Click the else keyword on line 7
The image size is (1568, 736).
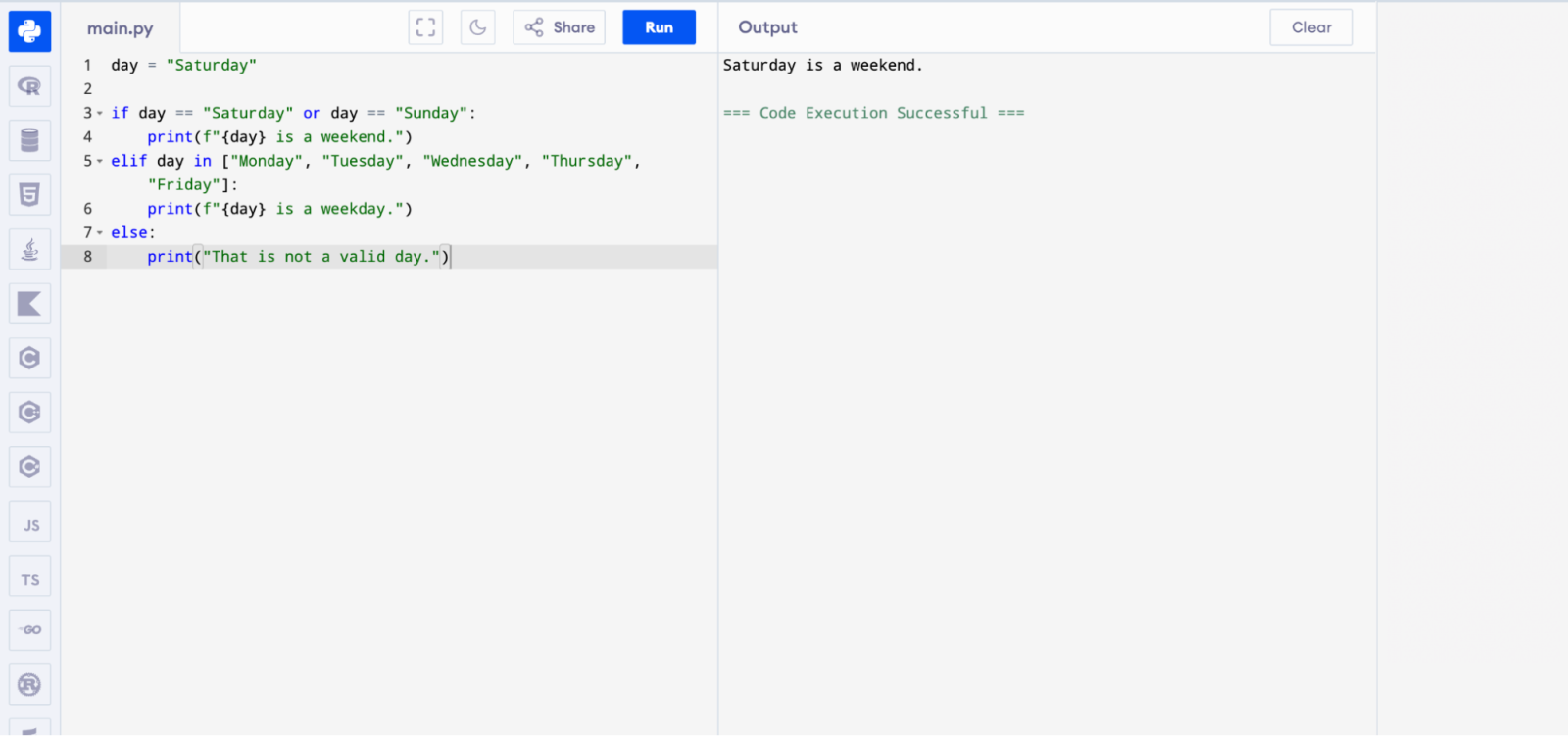[129, 232]
